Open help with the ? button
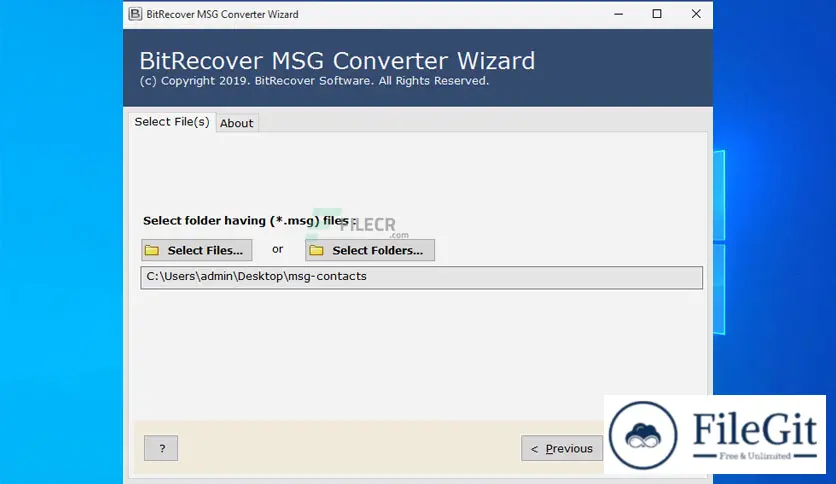The width and height of the screenshot is (836, 484). click(x=161, y=448)
